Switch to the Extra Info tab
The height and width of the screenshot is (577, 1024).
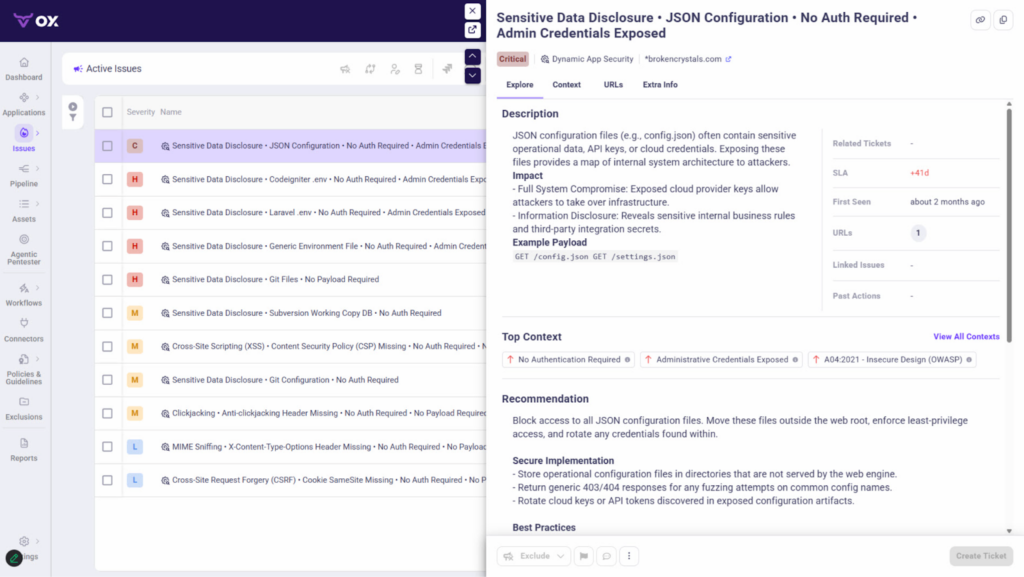click(660, 85)
